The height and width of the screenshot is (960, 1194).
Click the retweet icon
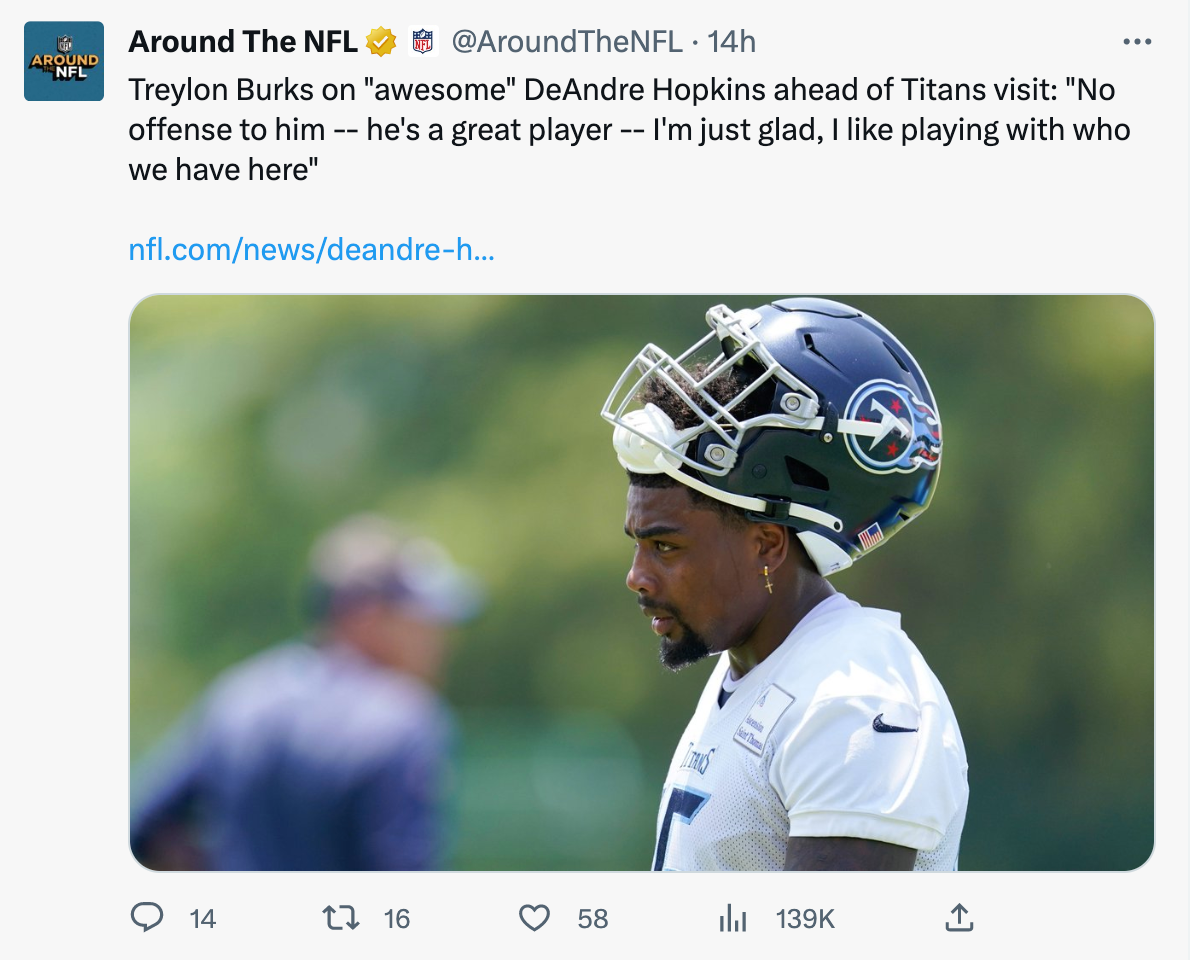pyautogui.click(x=340, y=918)
